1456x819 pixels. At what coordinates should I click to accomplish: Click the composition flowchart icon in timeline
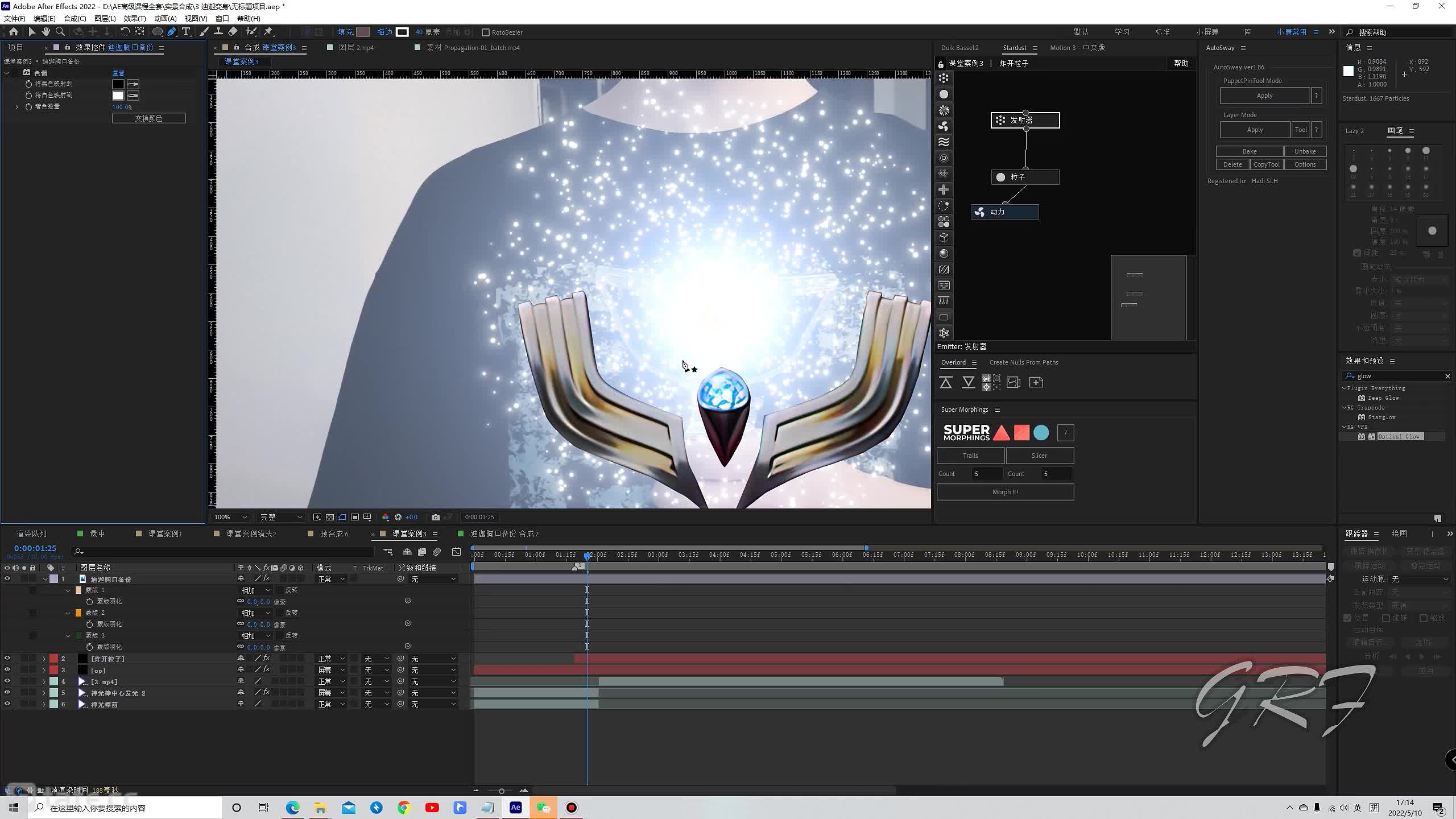tap(388, 552)
